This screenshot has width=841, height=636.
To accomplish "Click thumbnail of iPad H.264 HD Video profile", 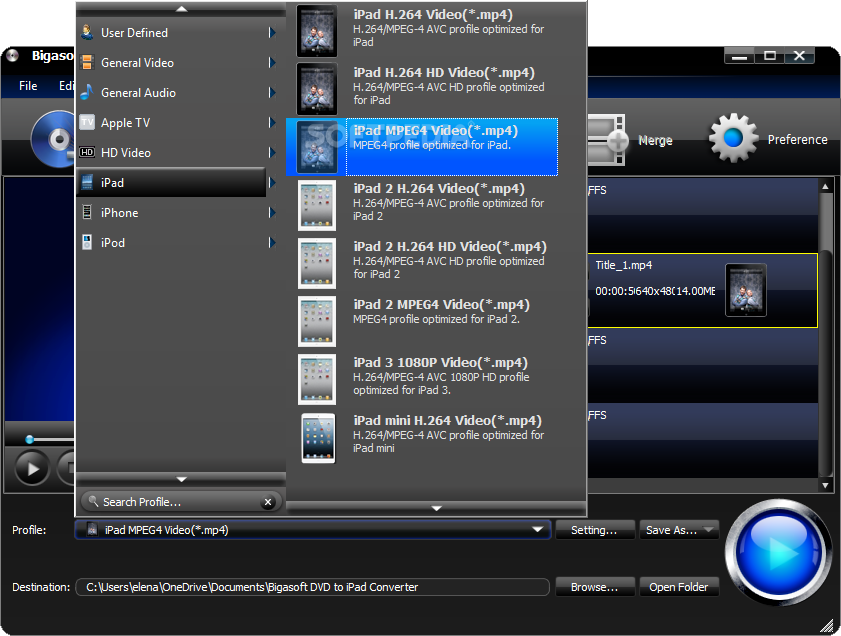I will coord(317,89).
